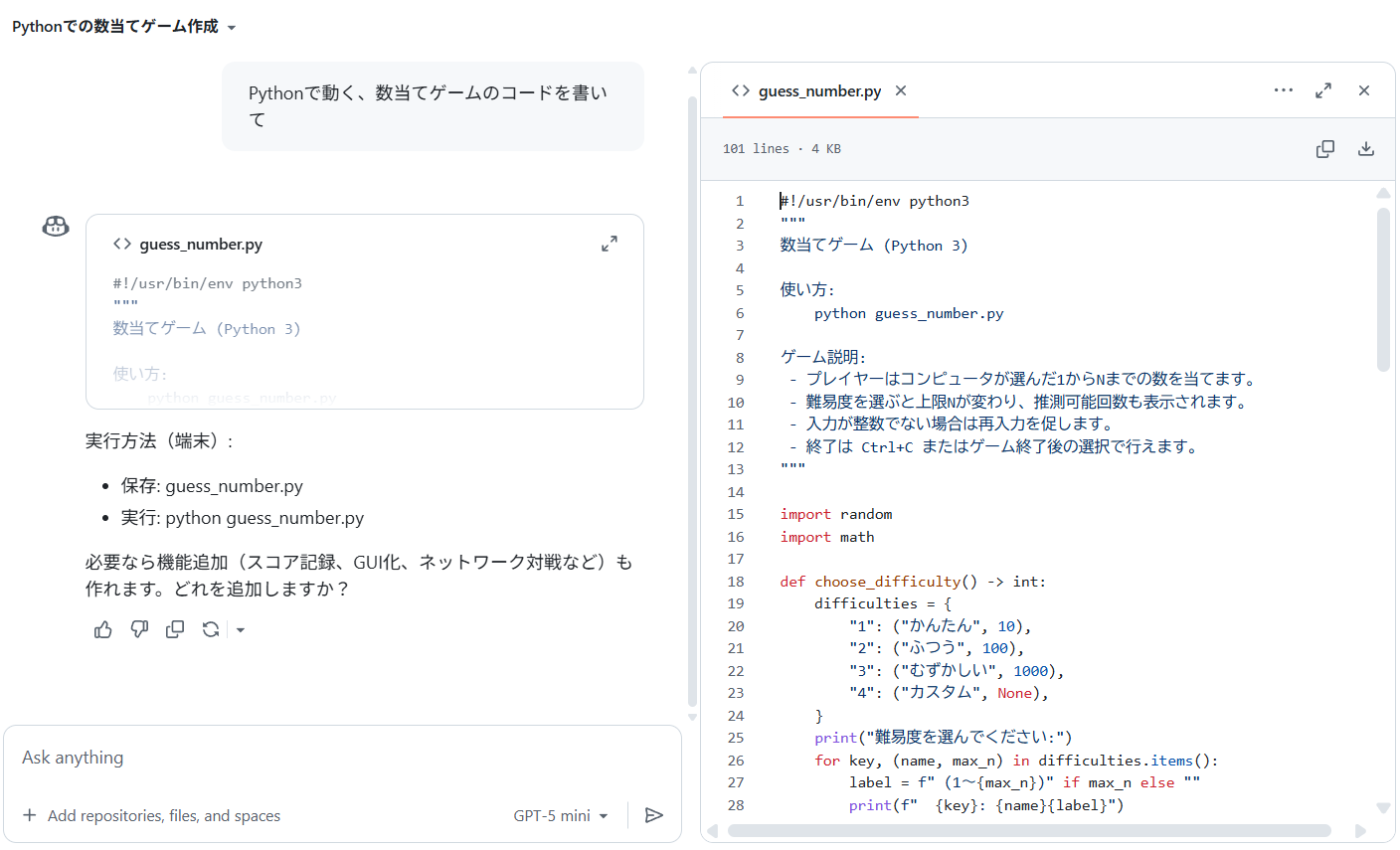Copy Copilot's chat response
1400x850 pixels.
click(x=174, y=628)
